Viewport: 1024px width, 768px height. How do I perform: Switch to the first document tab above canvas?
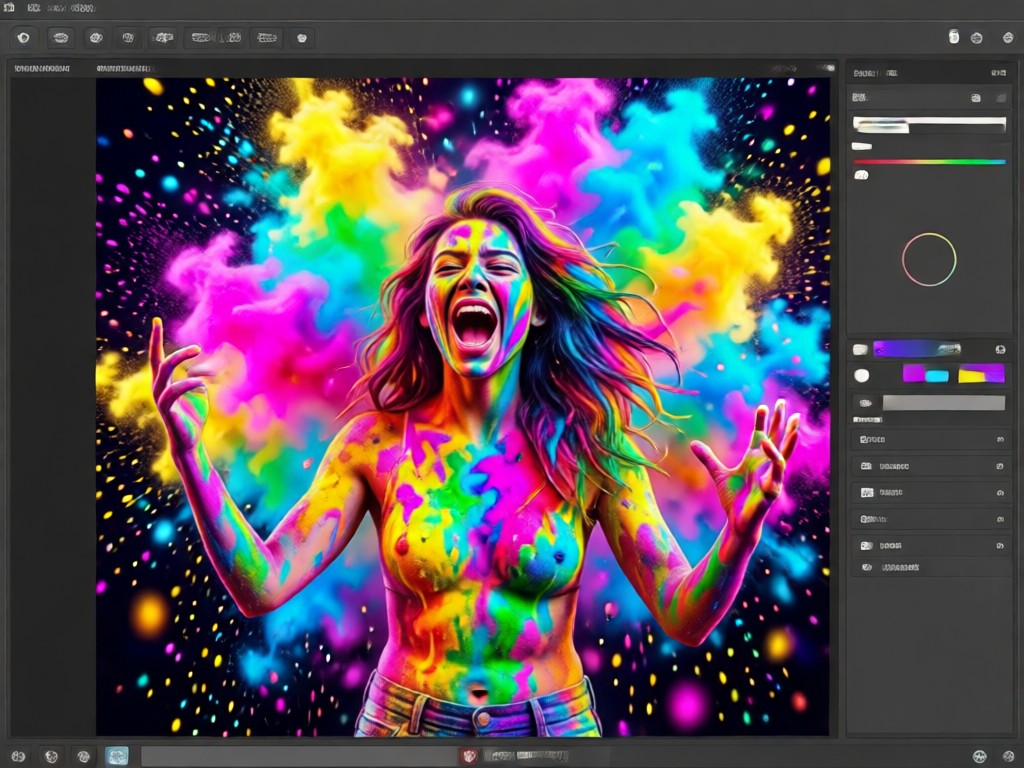[42, 68]
